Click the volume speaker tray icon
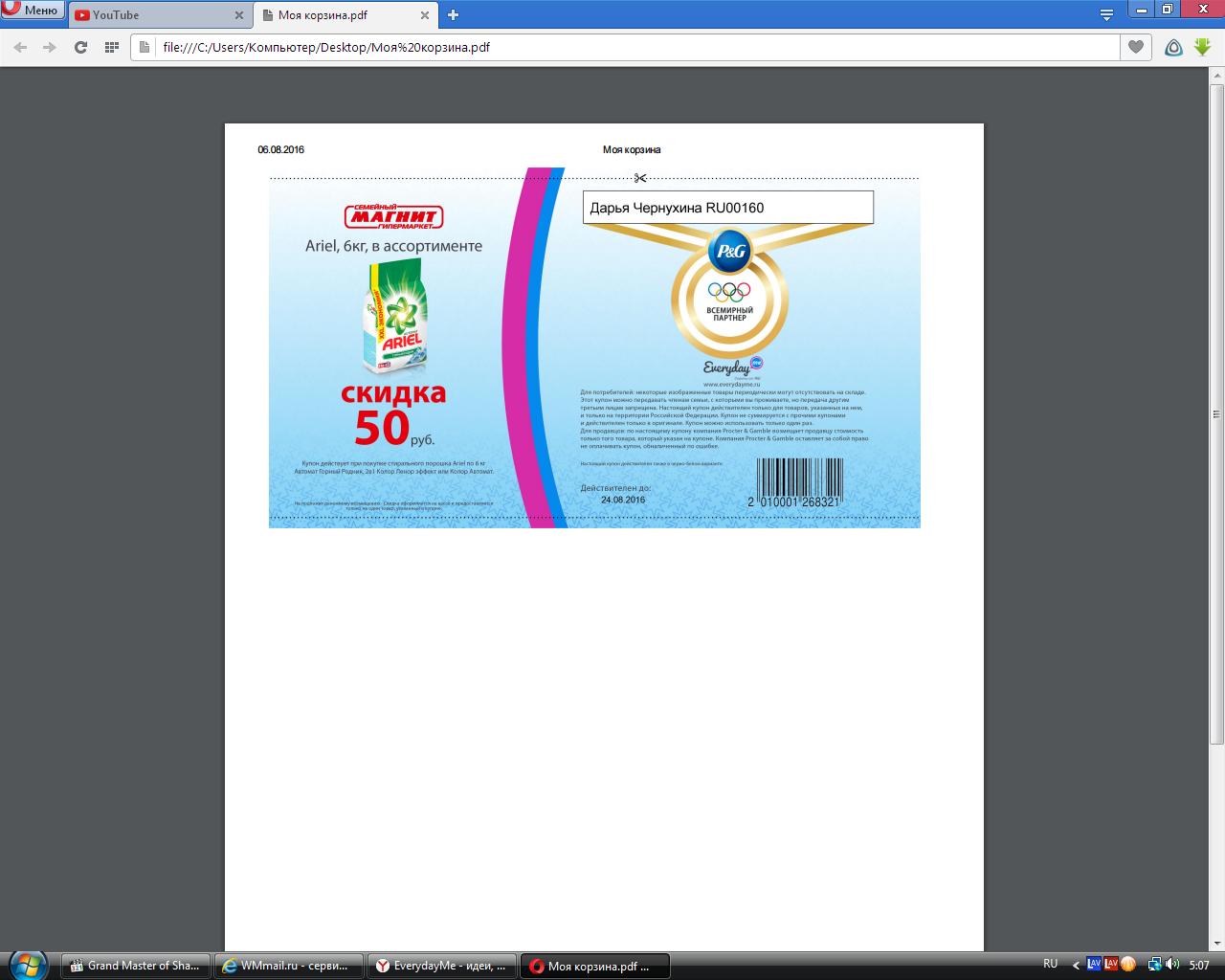Viewport: 1225px width, 980px height. 1173,965
